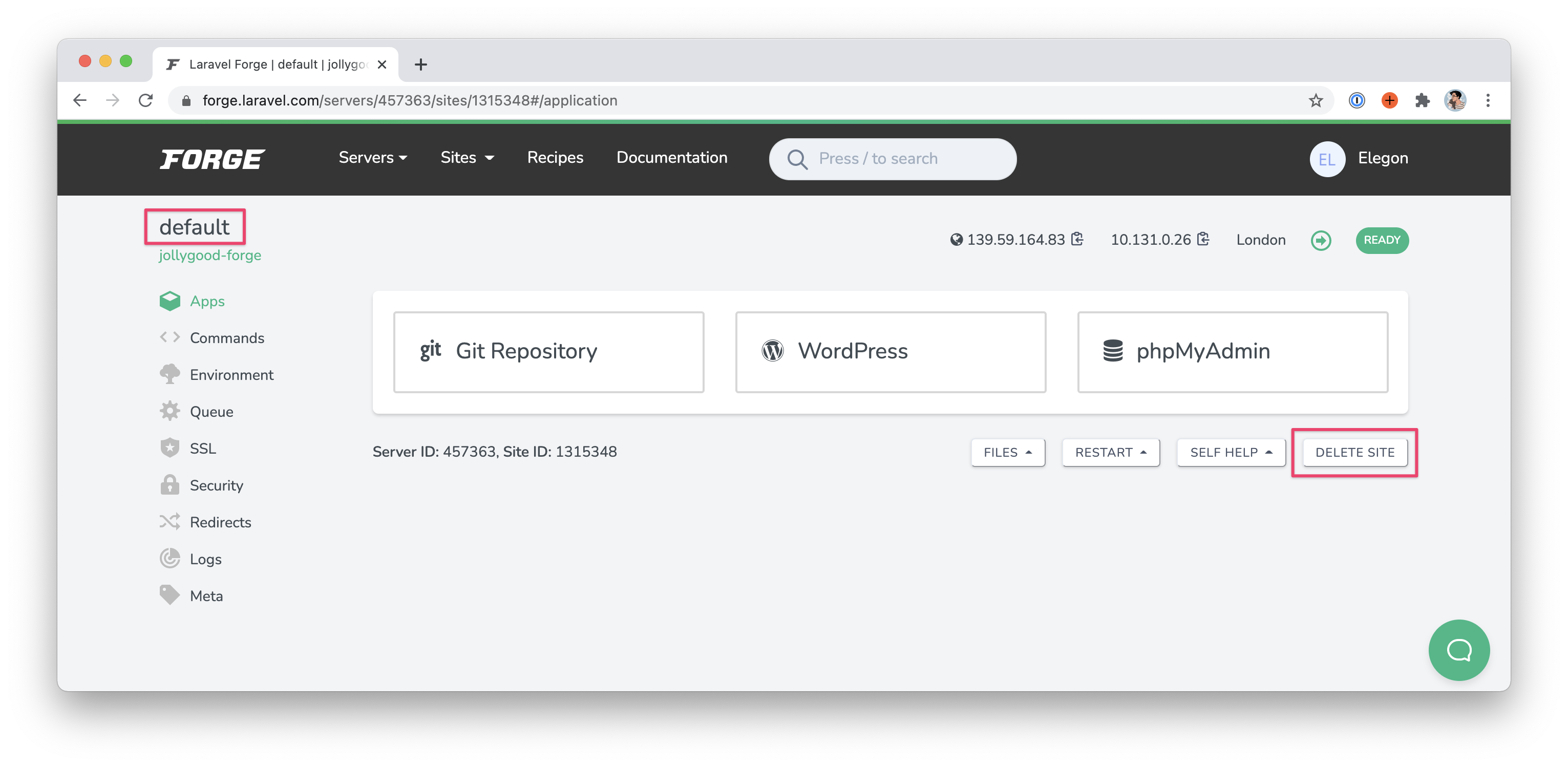The width and height of the screenshot is (1568, 767).
Task: Open the FILES dropdown button
Action: point(1008,452)
